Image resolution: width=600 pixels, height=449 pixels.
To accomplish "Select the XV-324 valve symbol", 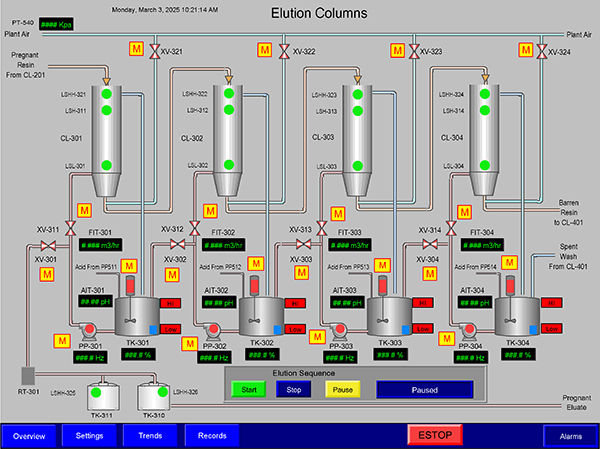I will point(541,50).
